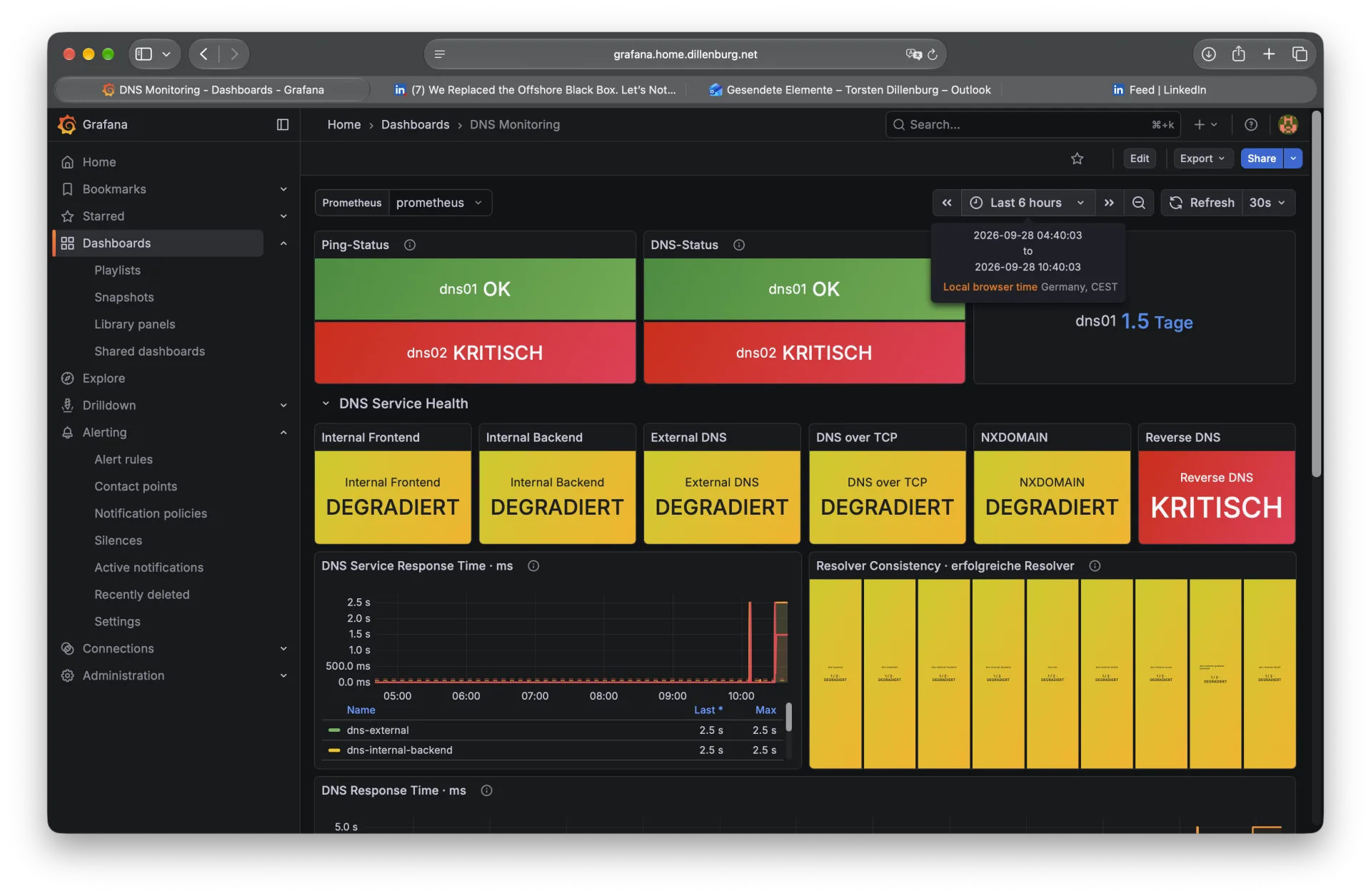The height and width of the screenshot is (896, 1371).
Task: Show Resolver Consistency panel info icon
Action: [x=1095, y=565]
